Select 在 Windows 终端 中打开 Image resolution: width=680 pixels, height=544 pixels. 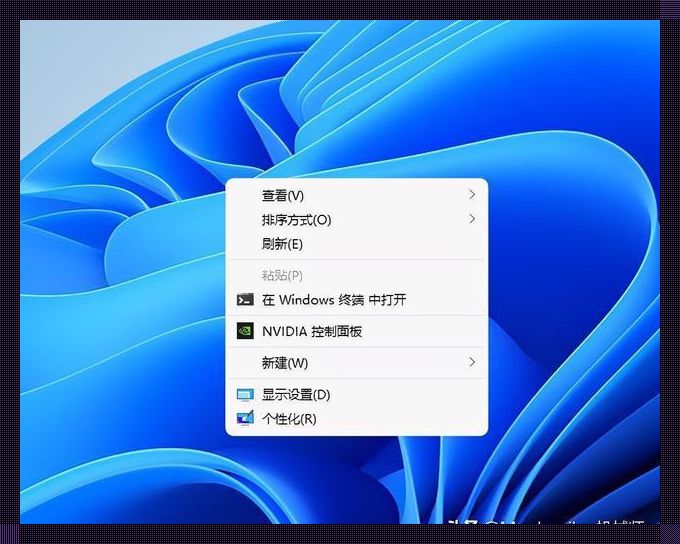click(356, 300)
